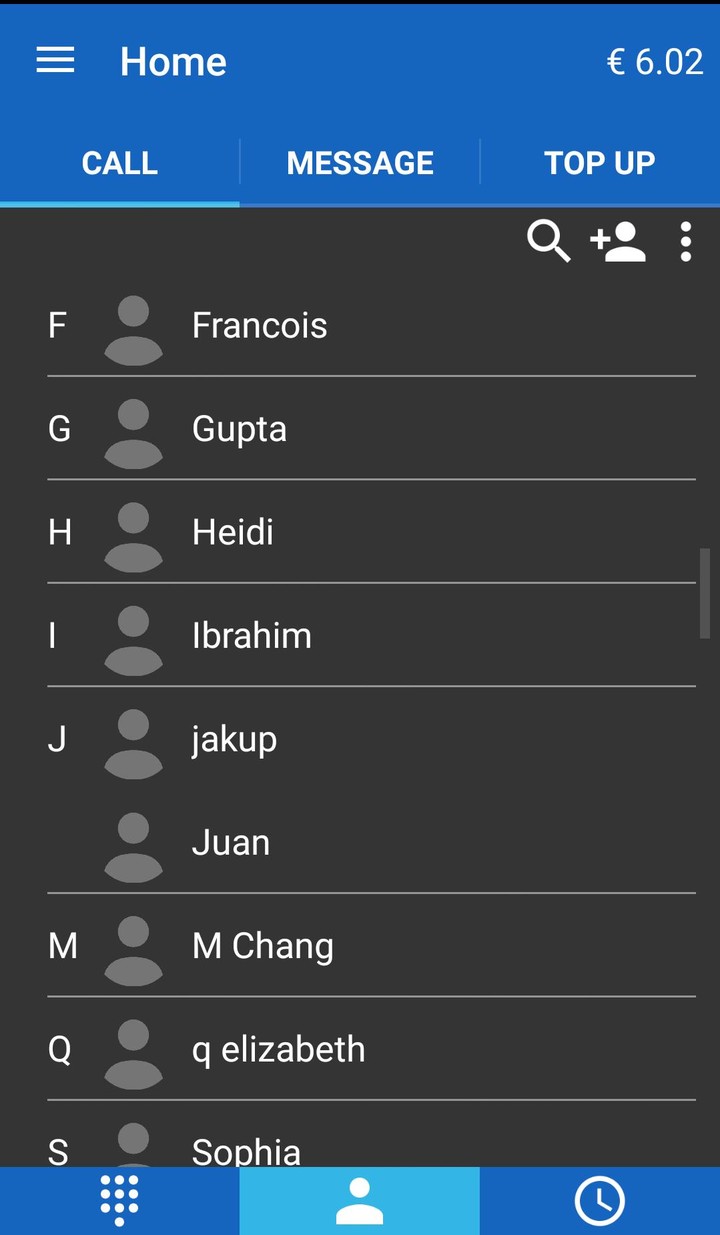Screen dimensions: 720x1235
Task: Select the contacts person tab icon
Action: coord(360,1200)
